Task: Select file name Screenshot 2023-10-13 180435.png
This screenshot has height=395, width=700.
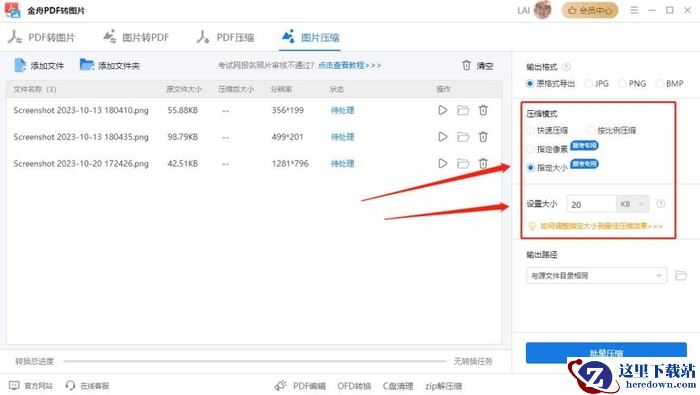Action: coord(81,137)
